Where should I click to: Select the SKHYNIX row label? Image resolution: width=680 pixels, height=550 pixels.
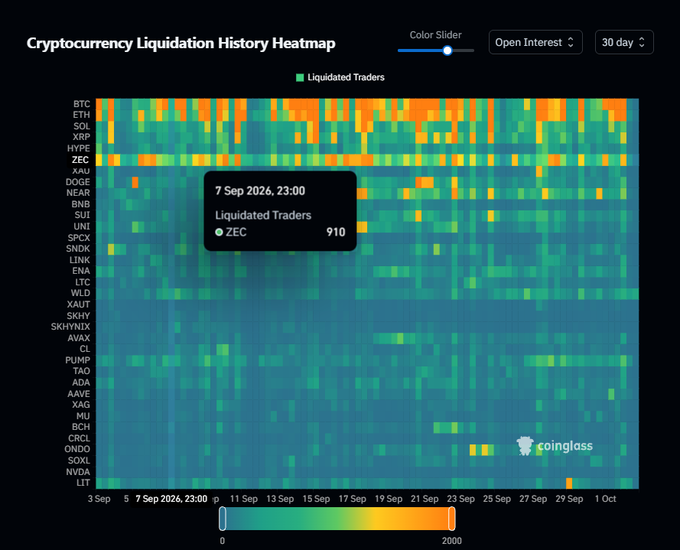pyautogui.click(x=71, y=327)
